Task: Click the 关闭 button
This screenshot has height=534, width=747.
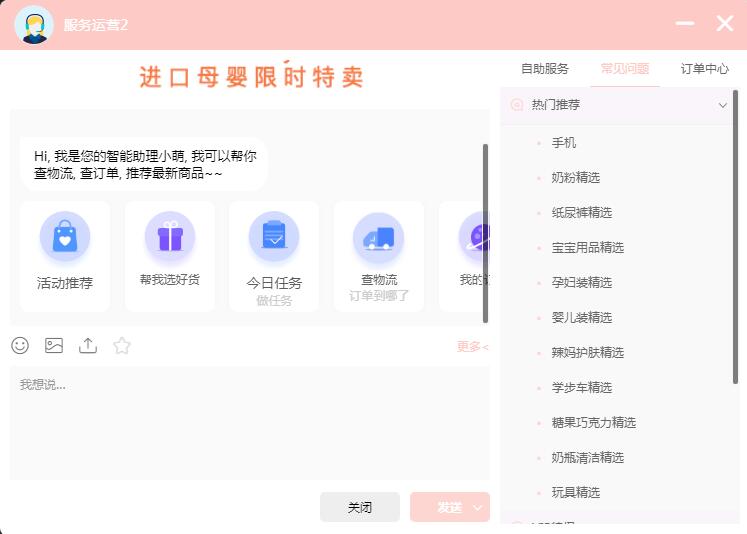Action: tap(360, 507)
